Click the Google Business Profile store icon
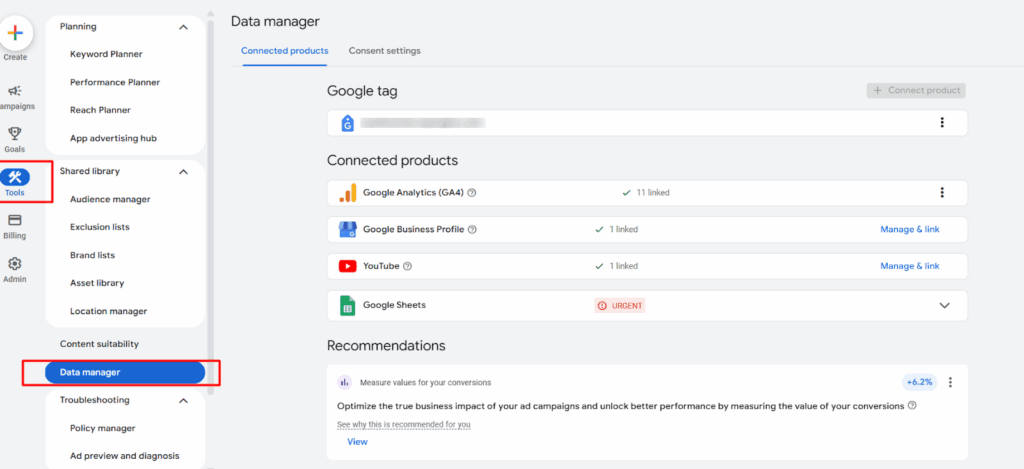The height and width of the screenshot is (469, 1024). 347,229
